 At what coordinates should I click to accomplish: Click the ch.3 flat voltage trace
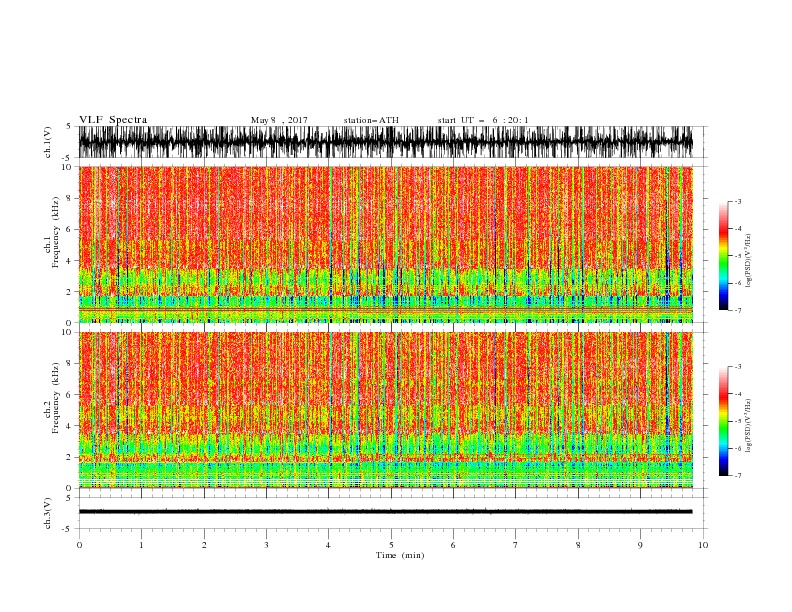pos(385,512)
